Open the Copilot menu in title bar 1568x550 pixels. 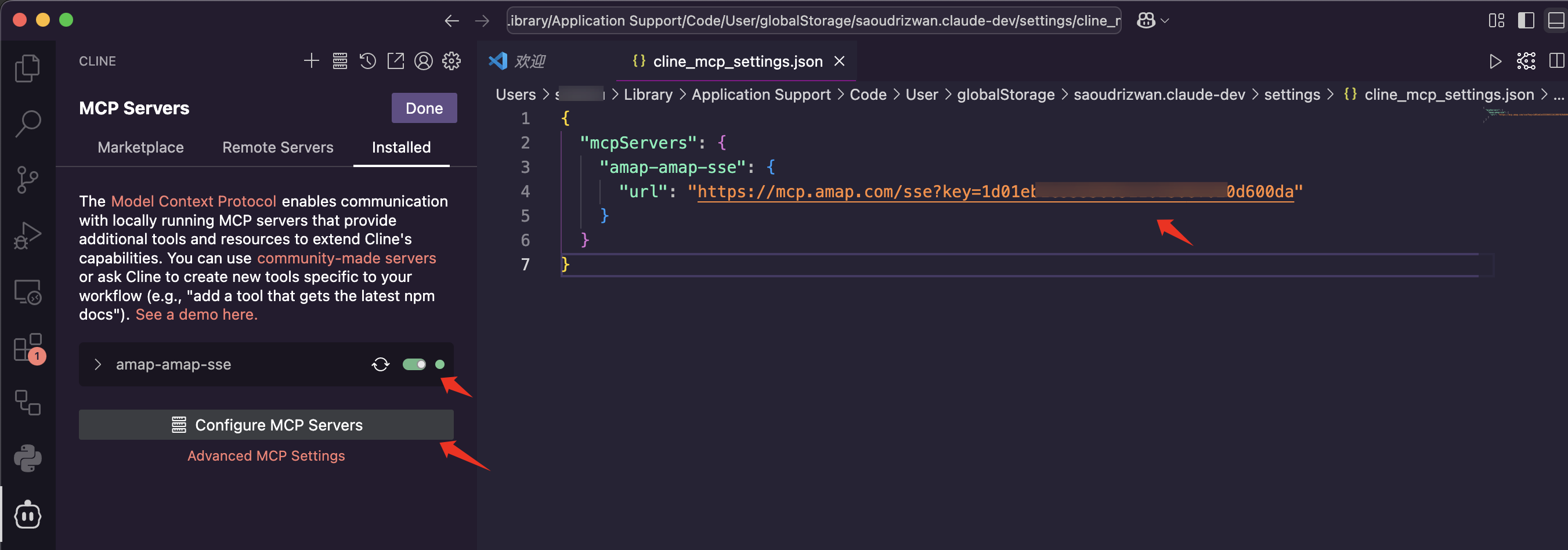[1153, 21]
